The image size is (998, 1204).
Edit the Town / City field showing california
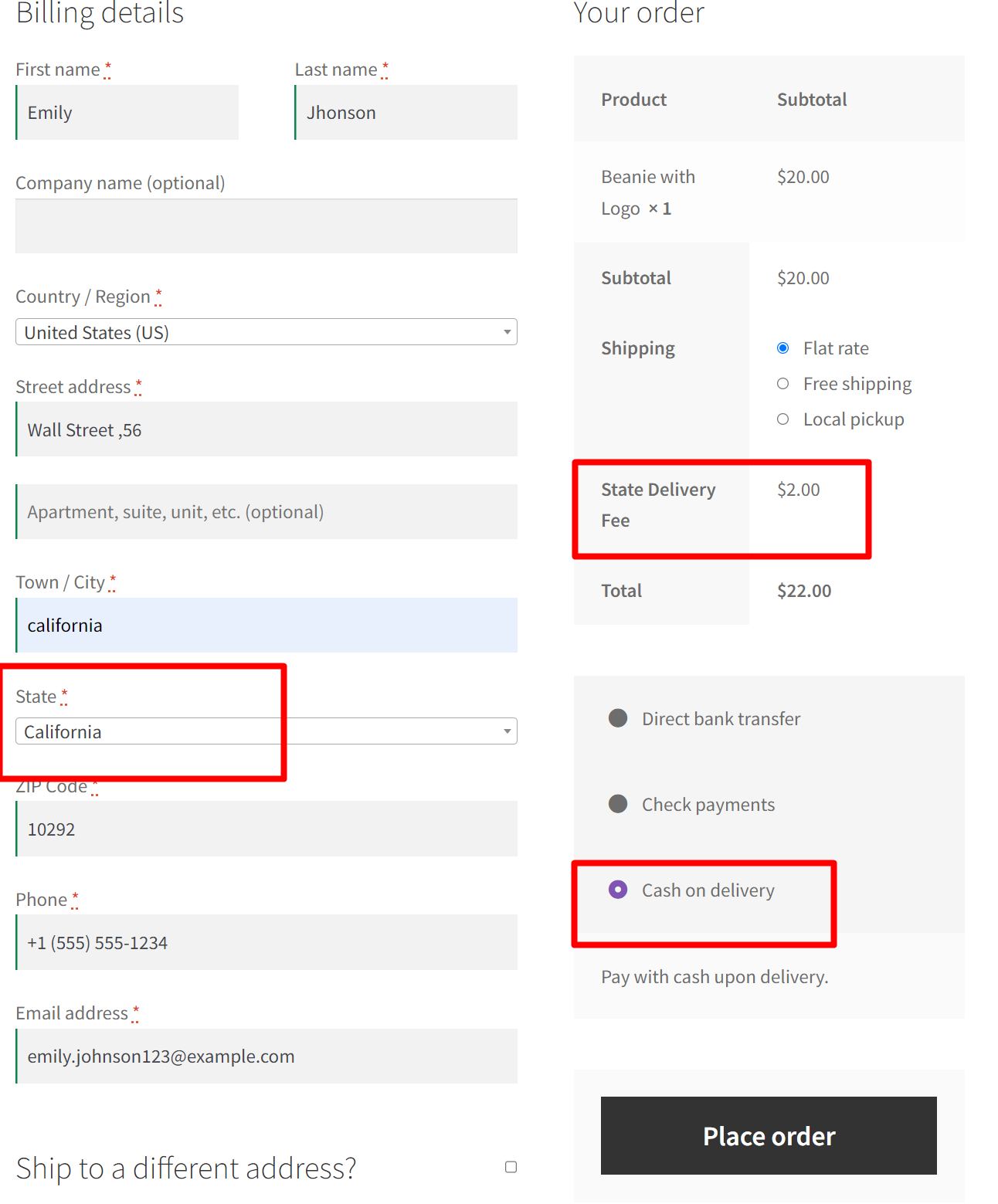coord(266,626)
